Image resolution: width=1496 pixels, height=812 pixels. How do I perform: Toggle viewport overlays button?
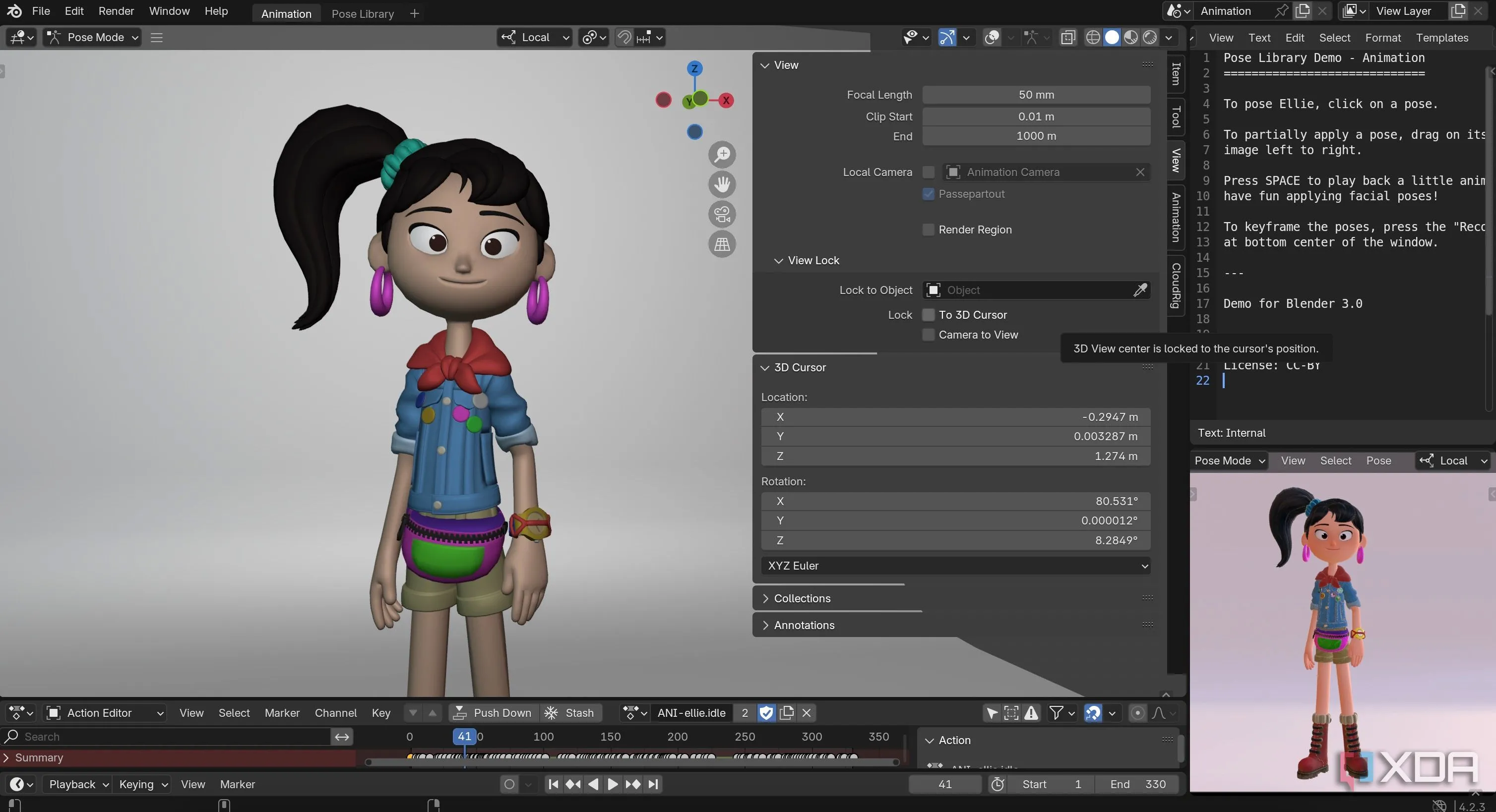point(992,38)
